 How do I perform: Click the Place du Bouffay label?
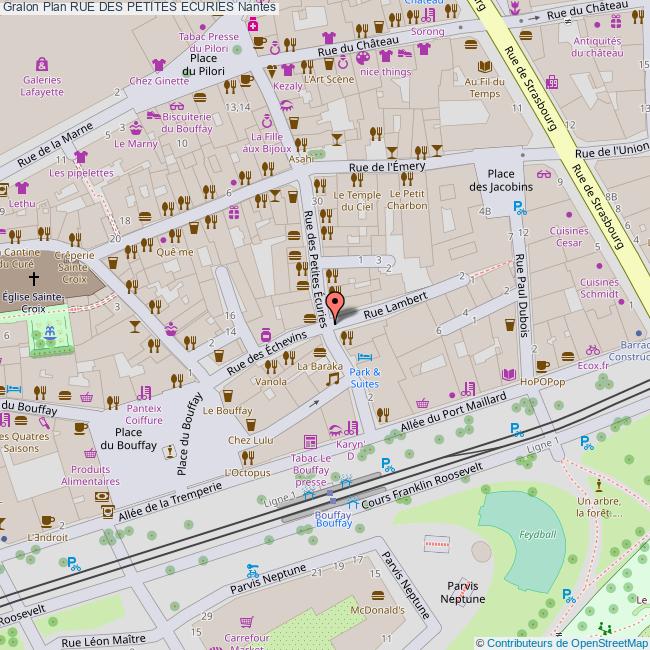(135, 438)
